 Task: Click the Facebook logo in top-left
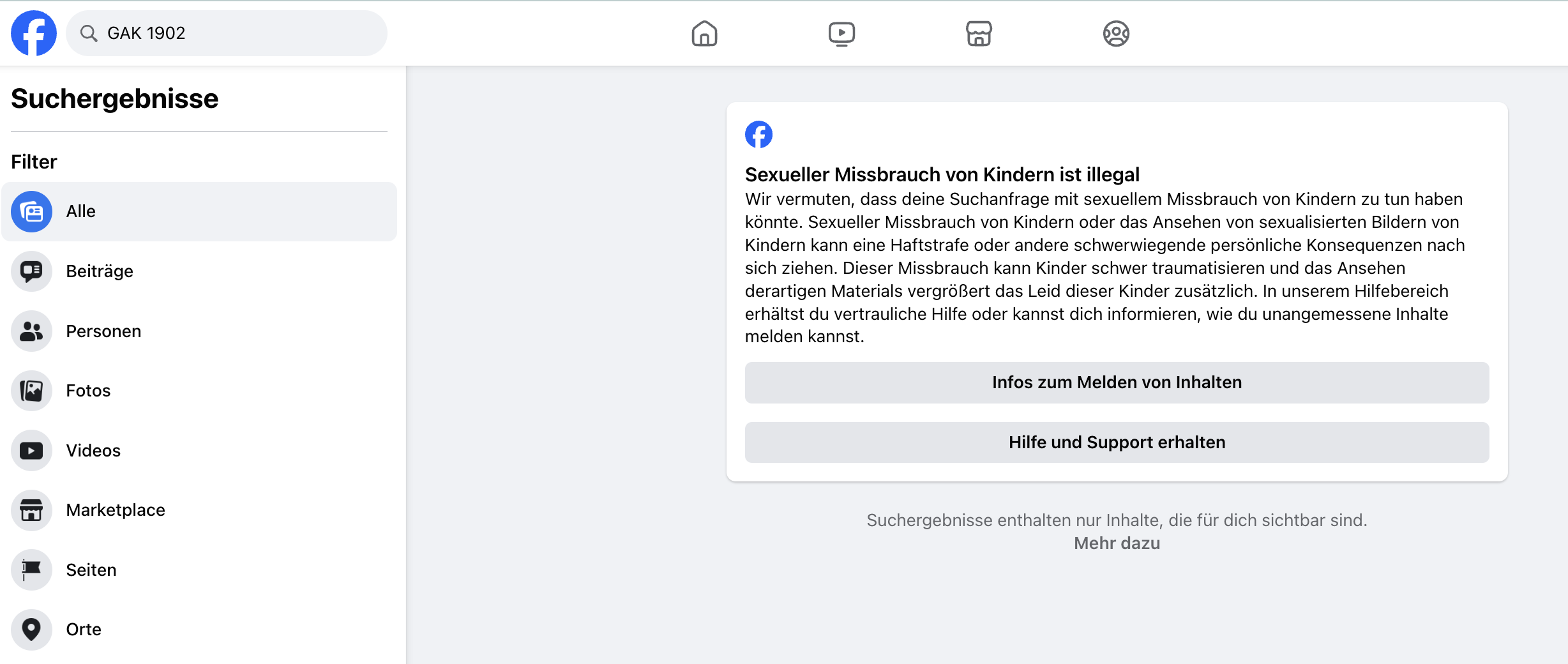pyautogui.click(x=34, y=33)
